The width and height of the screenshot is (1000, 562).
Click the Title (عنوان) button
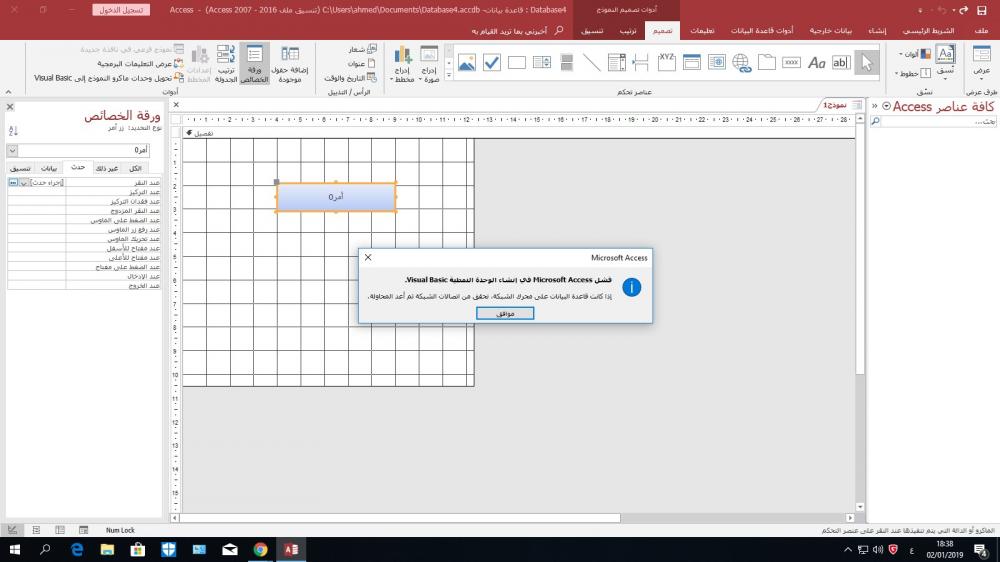(x=361, y=64)
